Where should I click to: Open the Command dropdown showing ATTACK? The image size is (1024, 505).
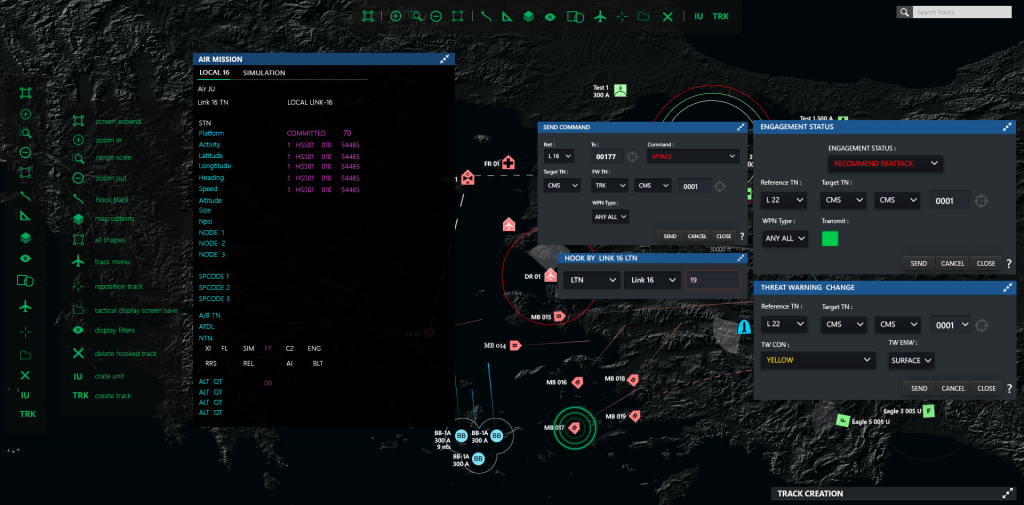693,157
